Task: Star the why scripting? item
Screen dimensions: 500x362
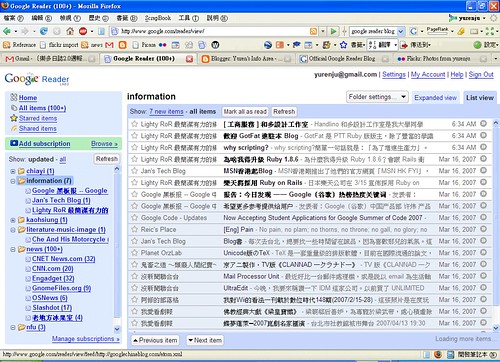Action: coord(135,147)
